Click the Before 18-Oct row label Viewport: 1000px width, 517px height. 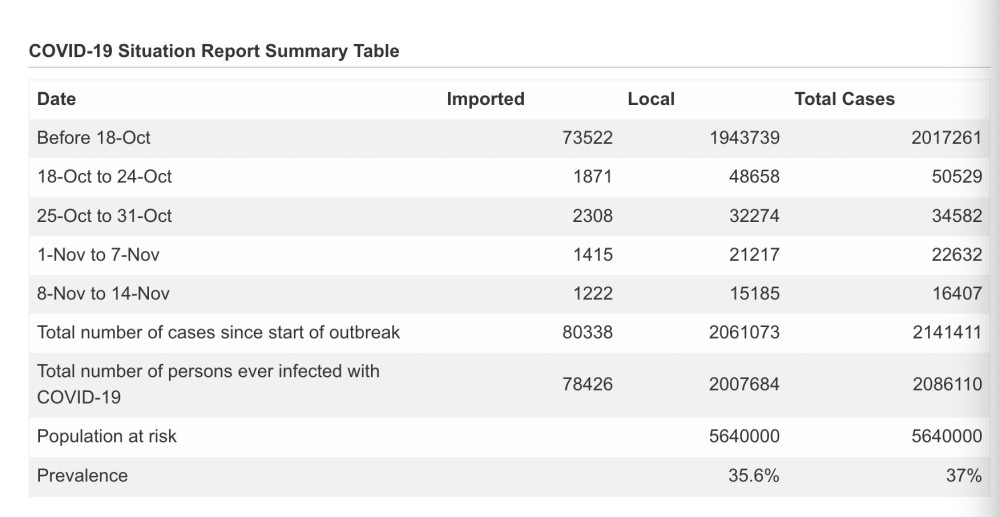pos(94,138)
